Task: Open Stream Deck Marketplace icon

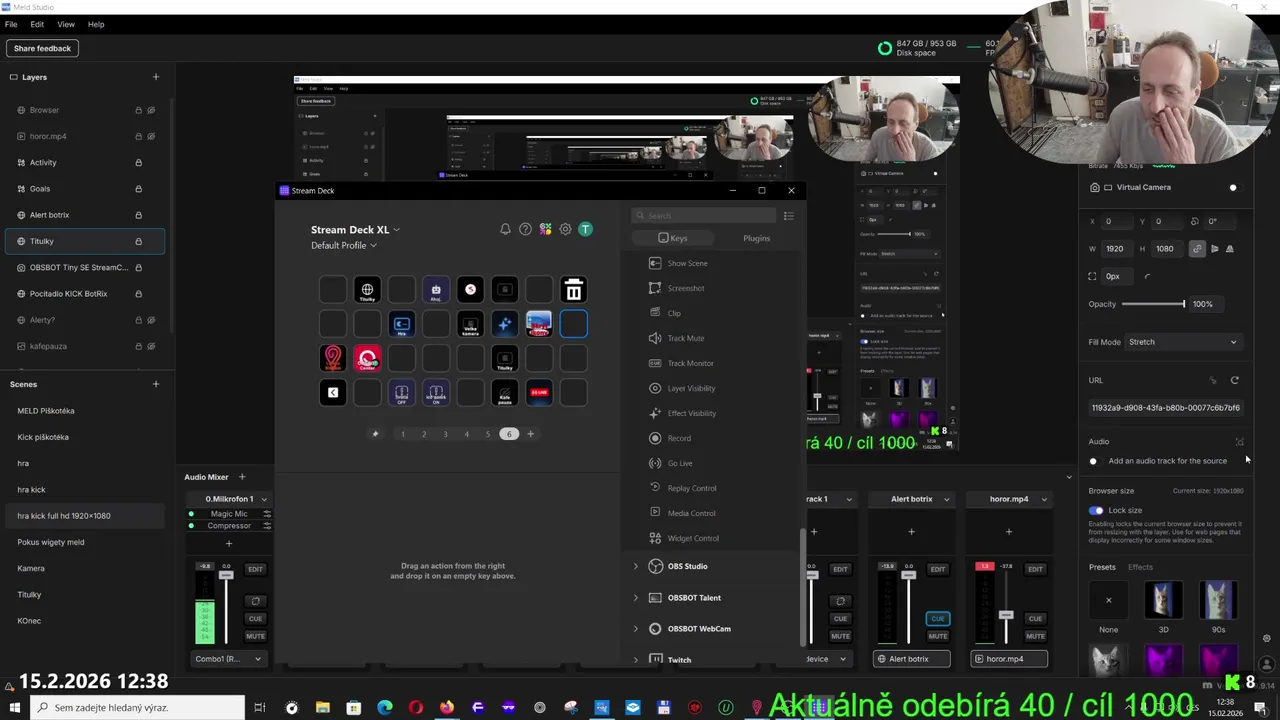Action: tap(545, 229)
